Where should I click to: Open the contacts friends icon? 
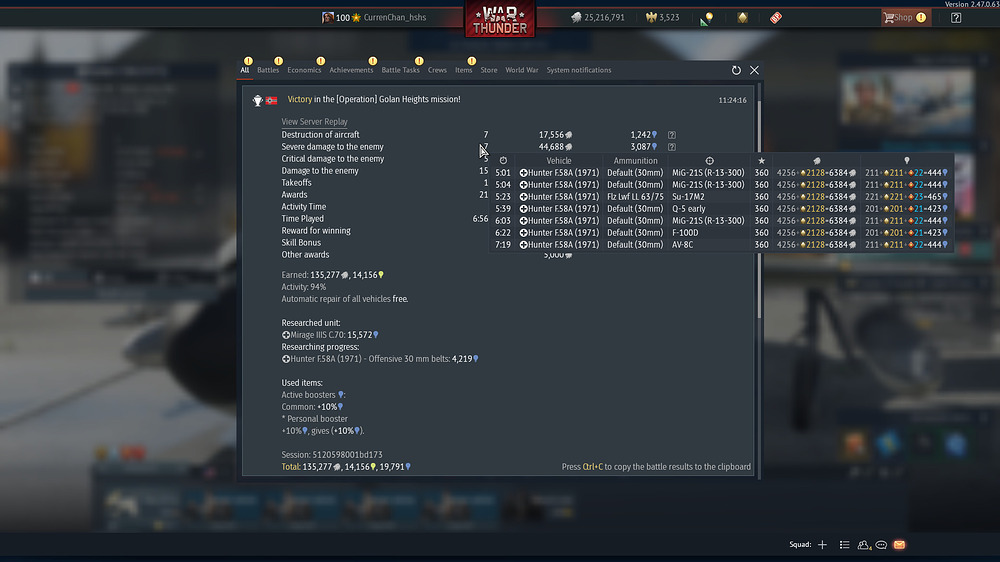tap(864, 545)
